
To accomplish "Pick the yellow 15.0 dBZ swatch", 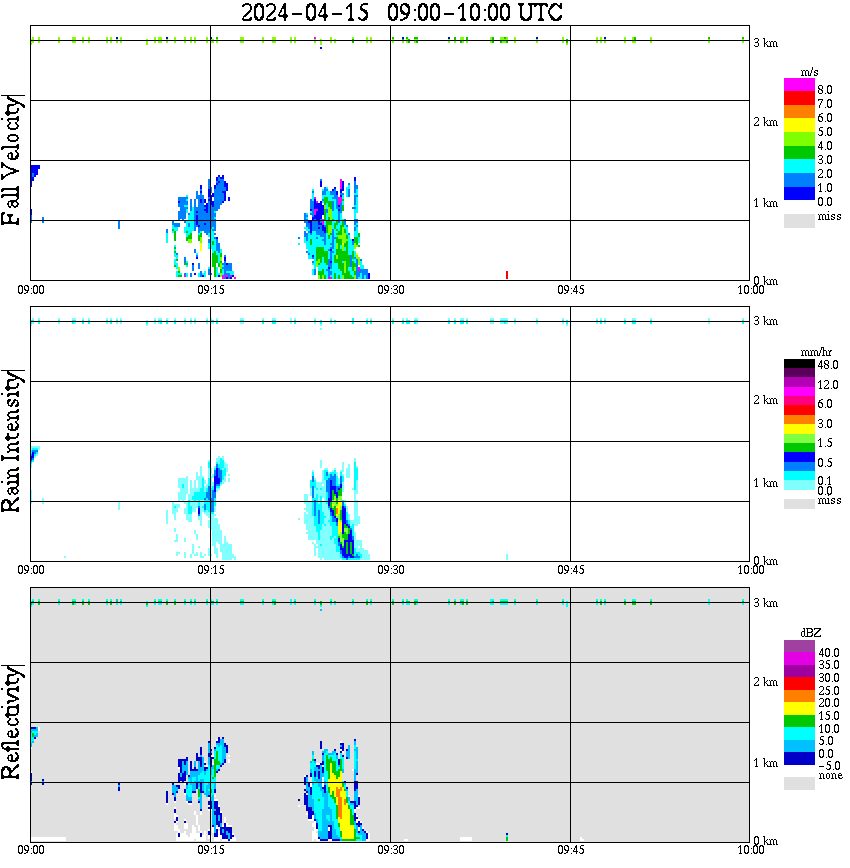I will pos(799,709).
